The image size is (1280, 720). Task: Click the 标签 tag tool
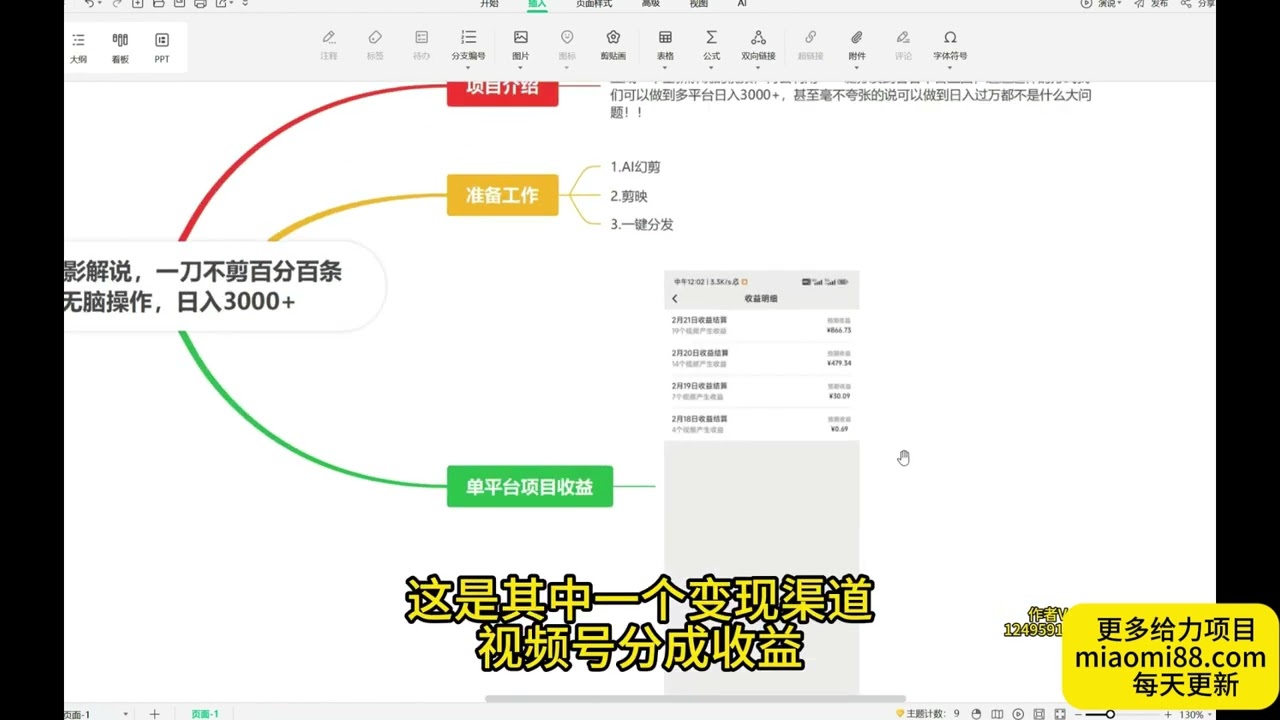(x=375, y=45)
